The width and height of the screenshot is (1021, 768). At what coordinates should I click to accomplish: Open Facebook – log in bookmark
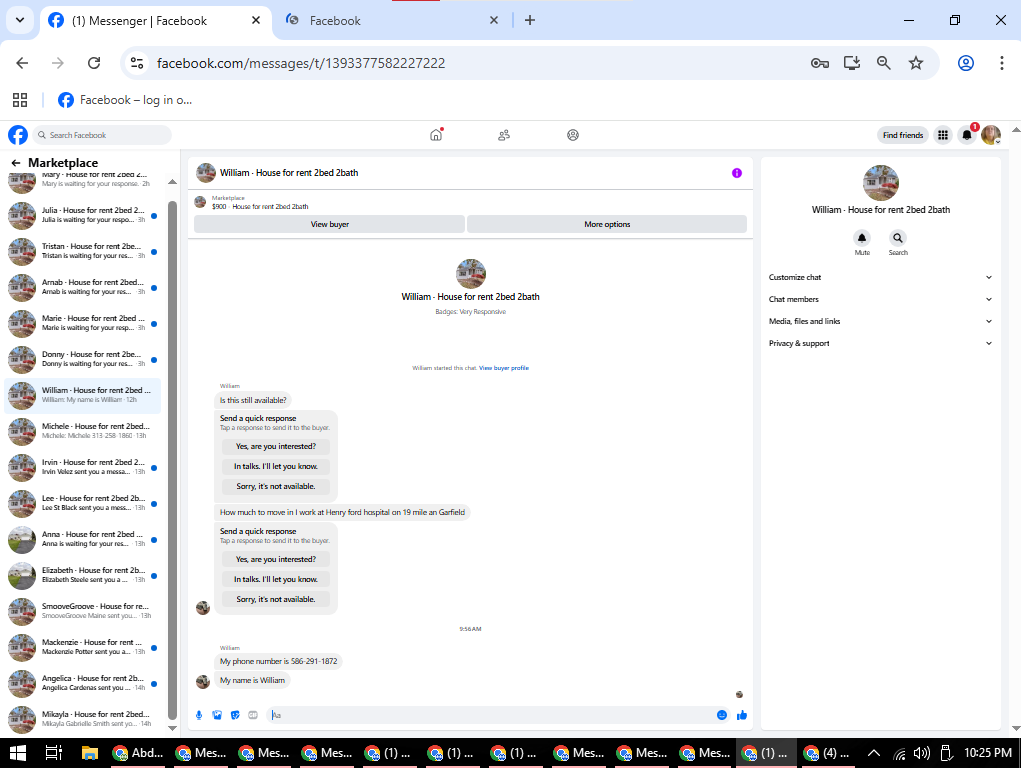pos(125,100)
